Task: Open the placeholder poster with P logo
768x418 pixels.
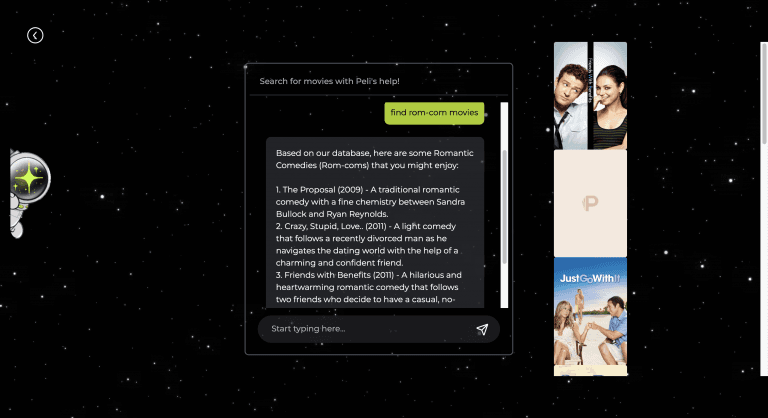Action: pos(590,203)
